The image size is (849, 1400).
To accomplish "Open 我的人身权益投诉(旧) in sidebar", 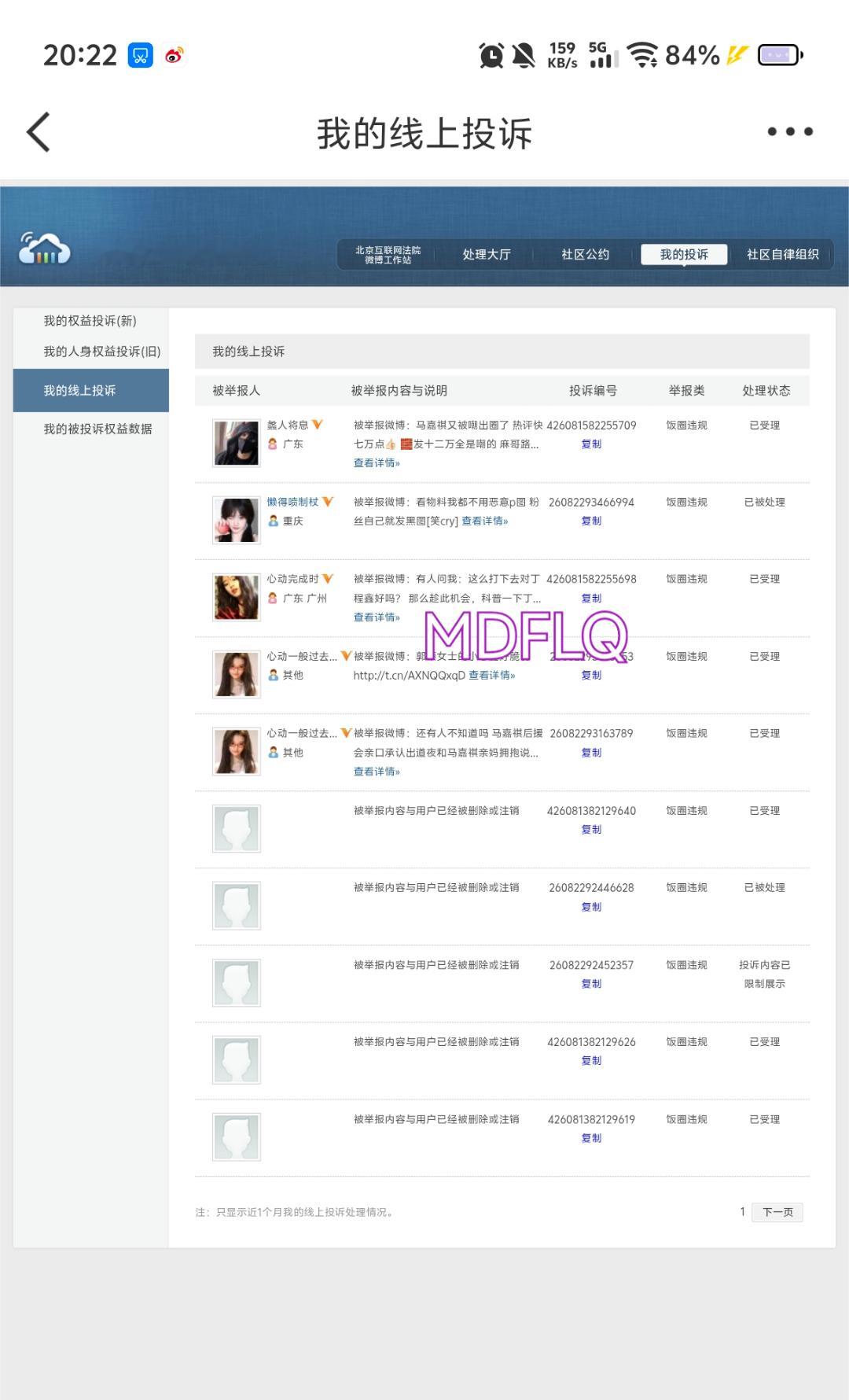I will [x=102, y=352].
